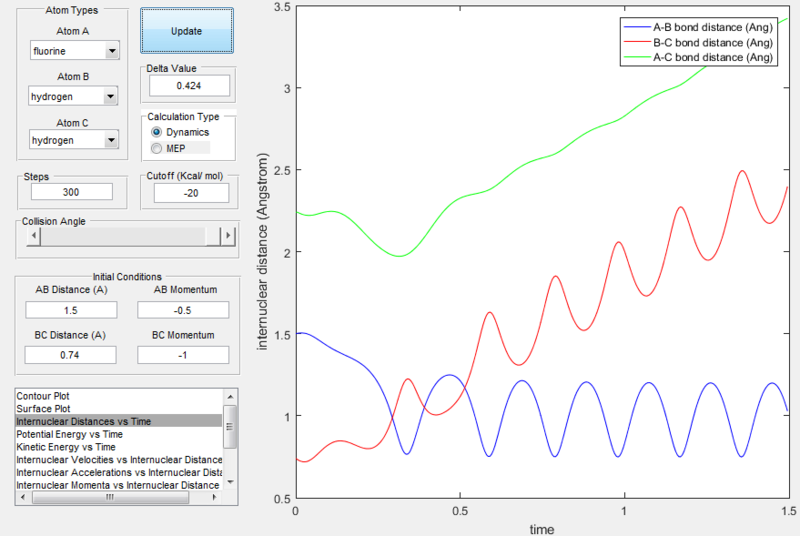Image resolution: width=800 pixels, height=536 pixels.
Task: Click the B-C bond distance legend entry
Action: 698,43
